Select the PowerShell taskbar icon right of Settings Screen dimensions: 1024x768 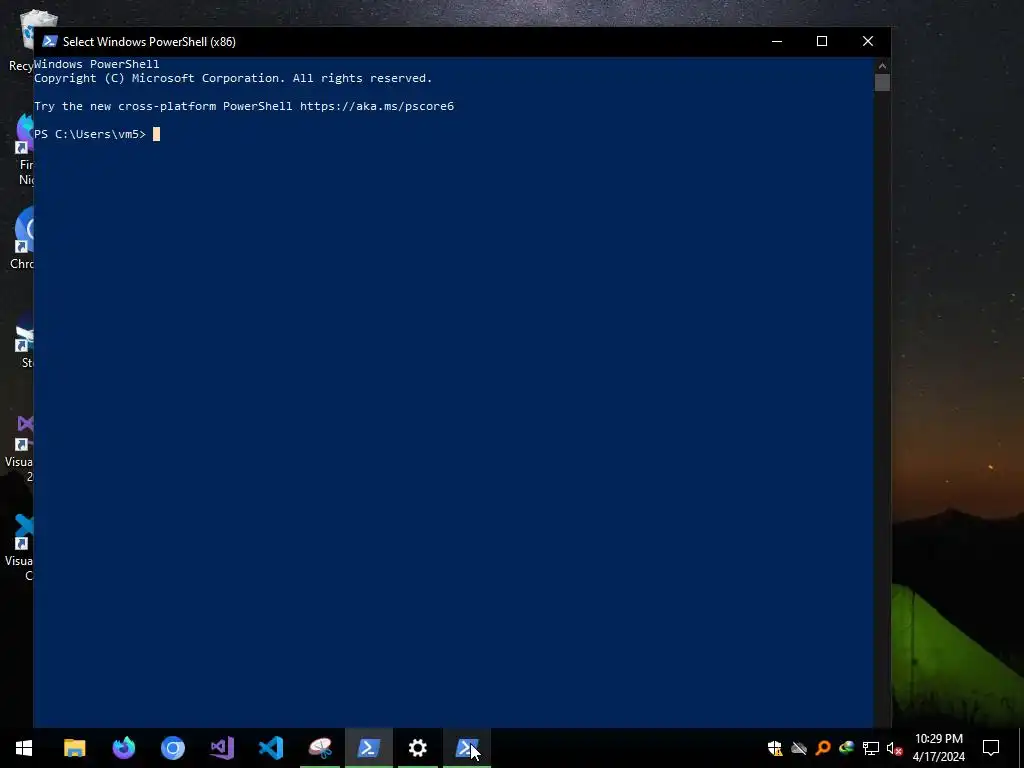(467, 748)
